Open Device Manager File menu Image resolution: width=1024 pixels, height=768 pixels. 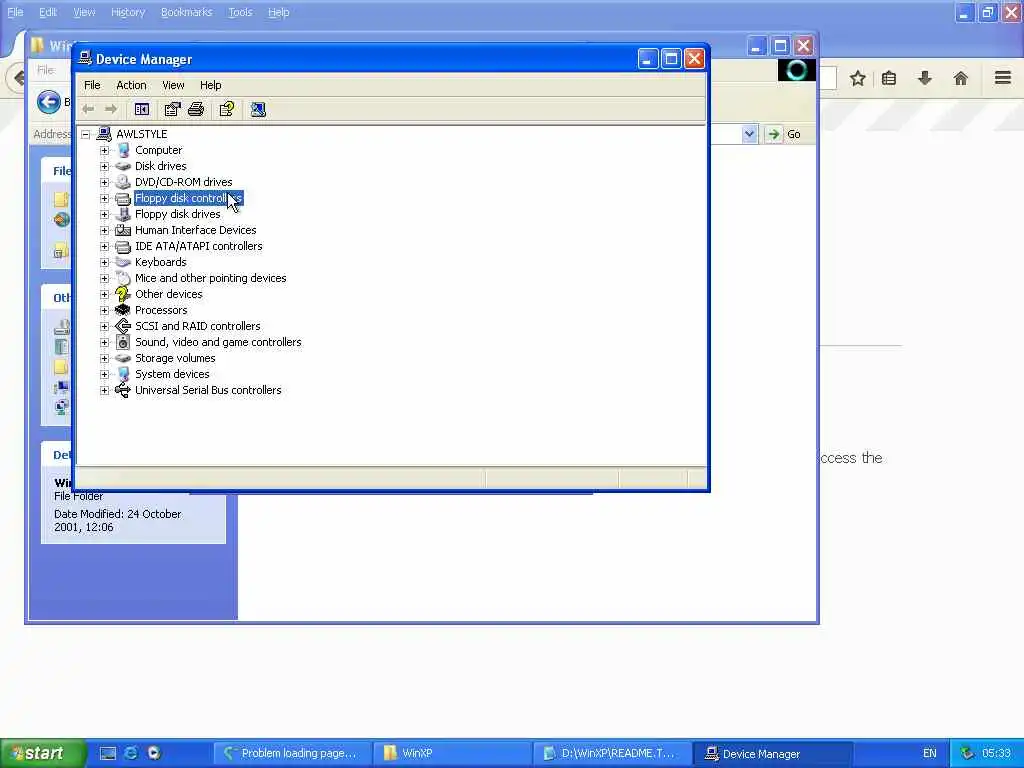92,86
